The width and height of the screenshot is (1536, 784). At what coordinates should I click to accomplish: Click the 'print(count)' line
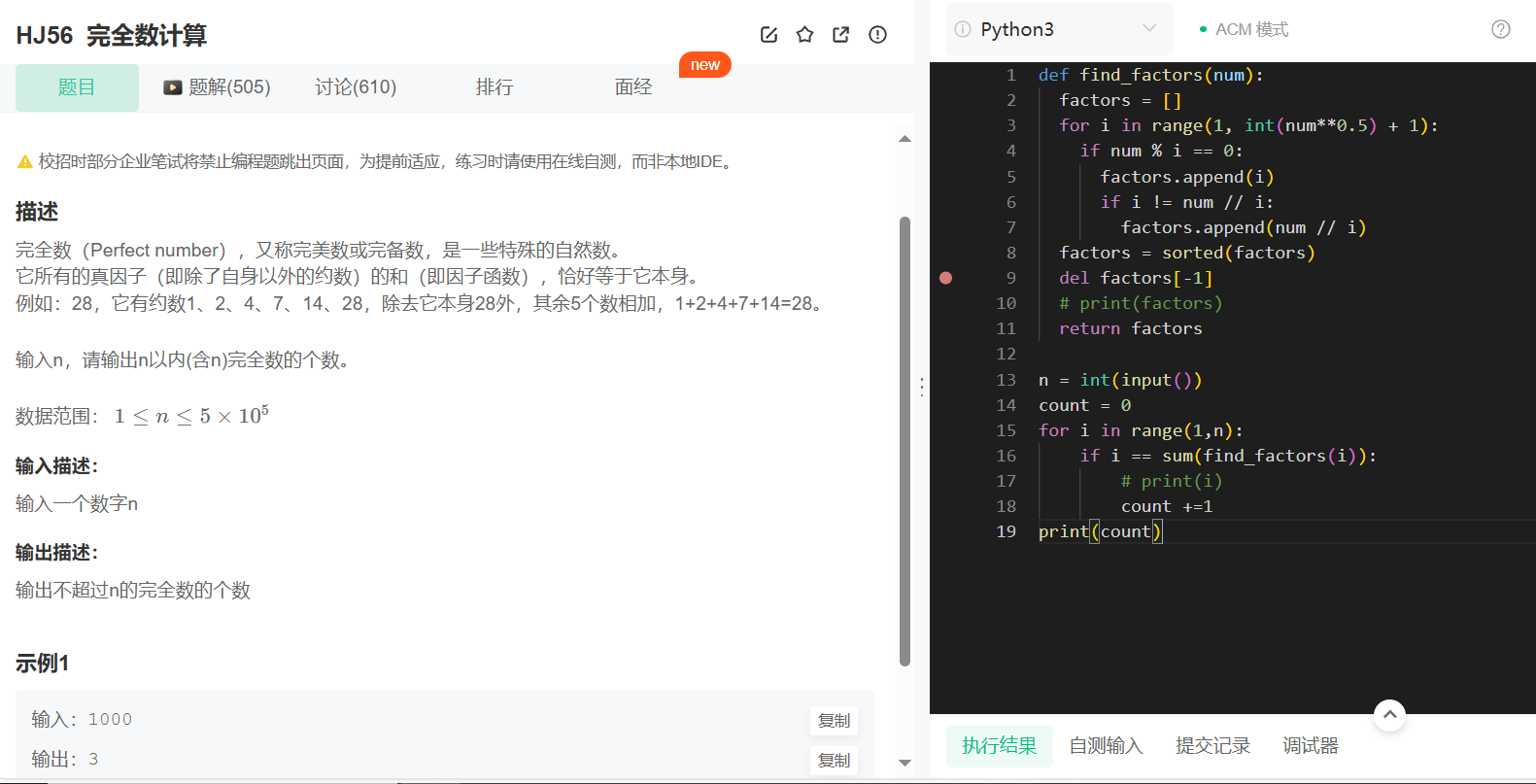click(1100, 531)
